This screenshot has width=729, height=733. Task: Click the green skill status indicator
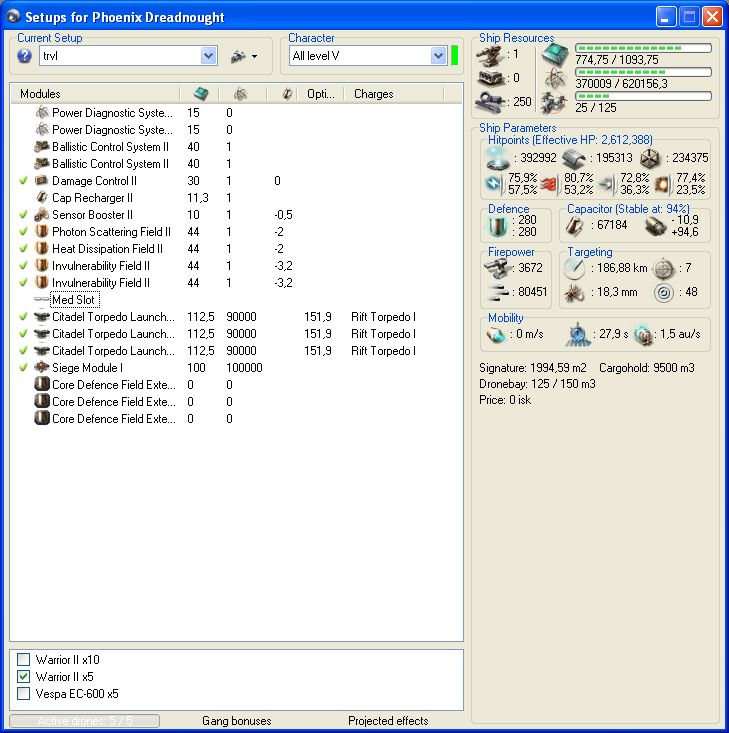click(455, 56)
